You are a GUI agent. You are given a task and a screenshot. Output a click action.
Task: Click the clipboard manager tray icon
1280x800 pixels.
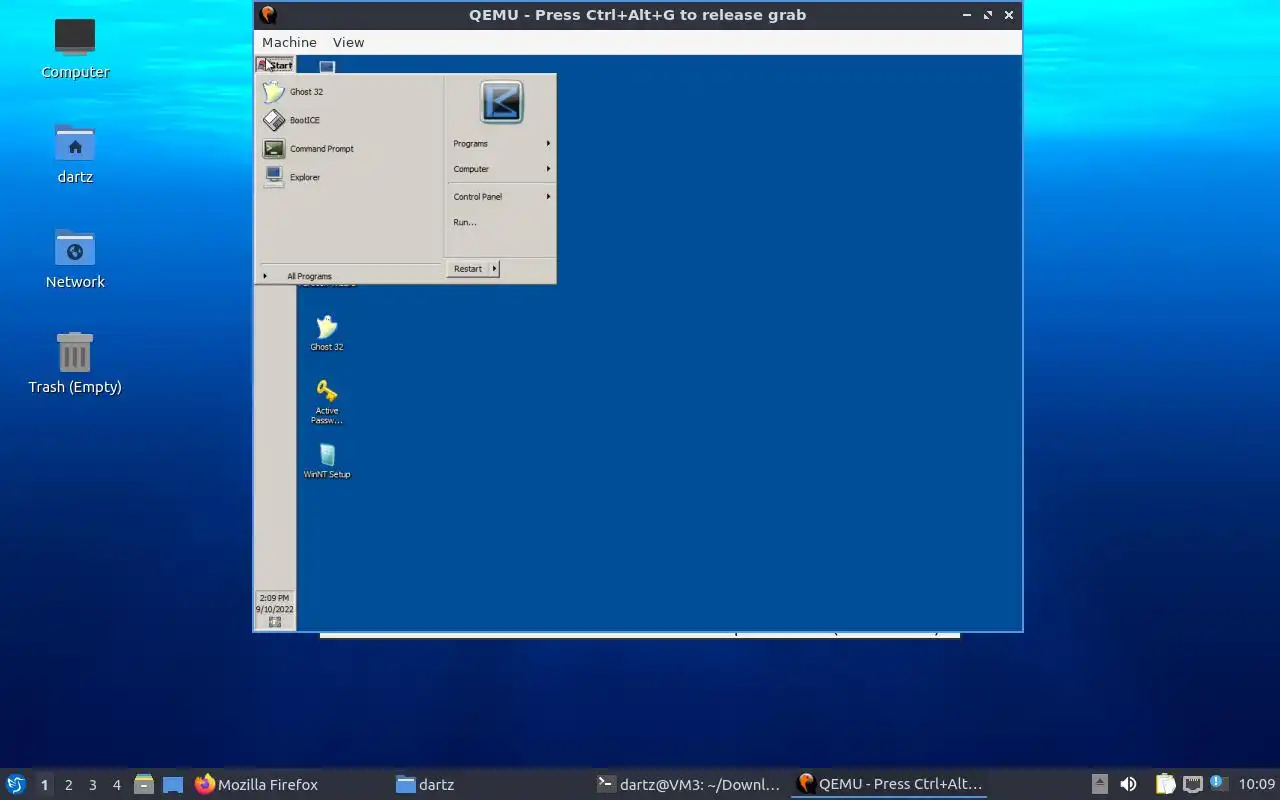(x=1165, y=784)
